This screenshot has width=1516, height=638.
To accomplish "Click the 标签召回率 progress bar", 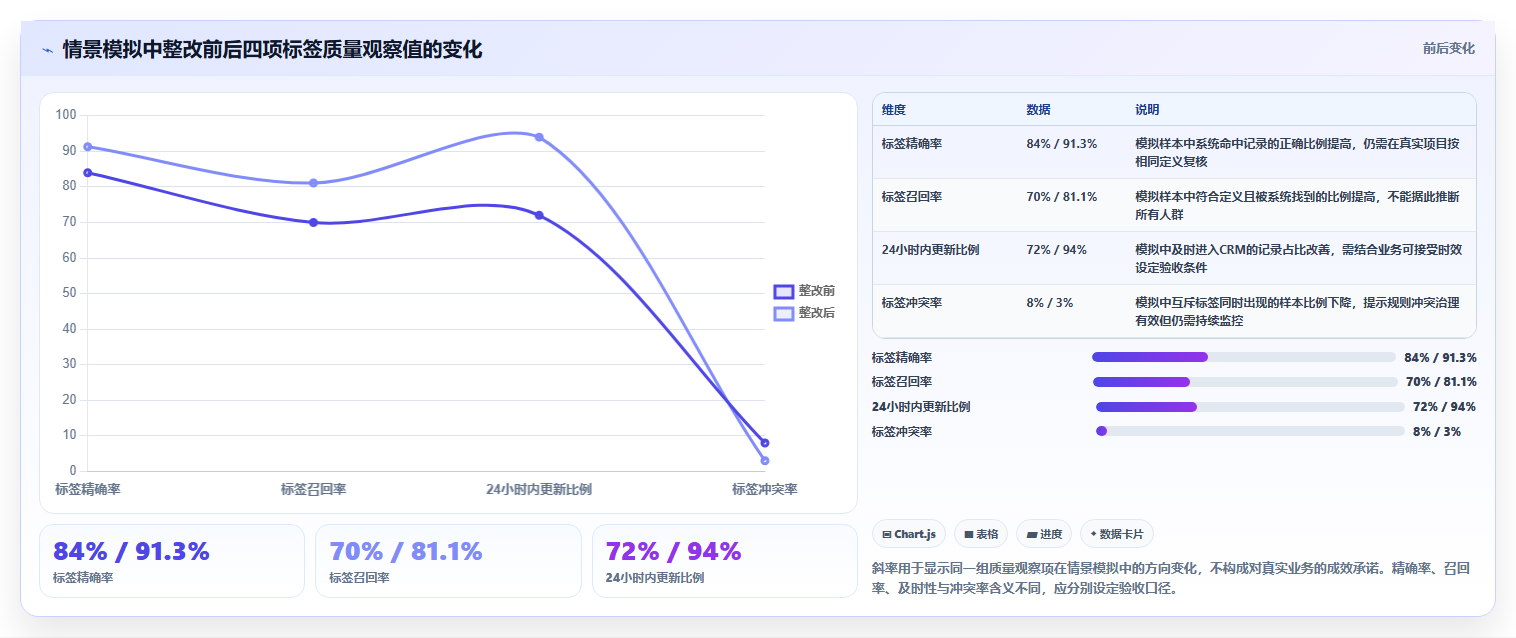I will (1245, 382).
